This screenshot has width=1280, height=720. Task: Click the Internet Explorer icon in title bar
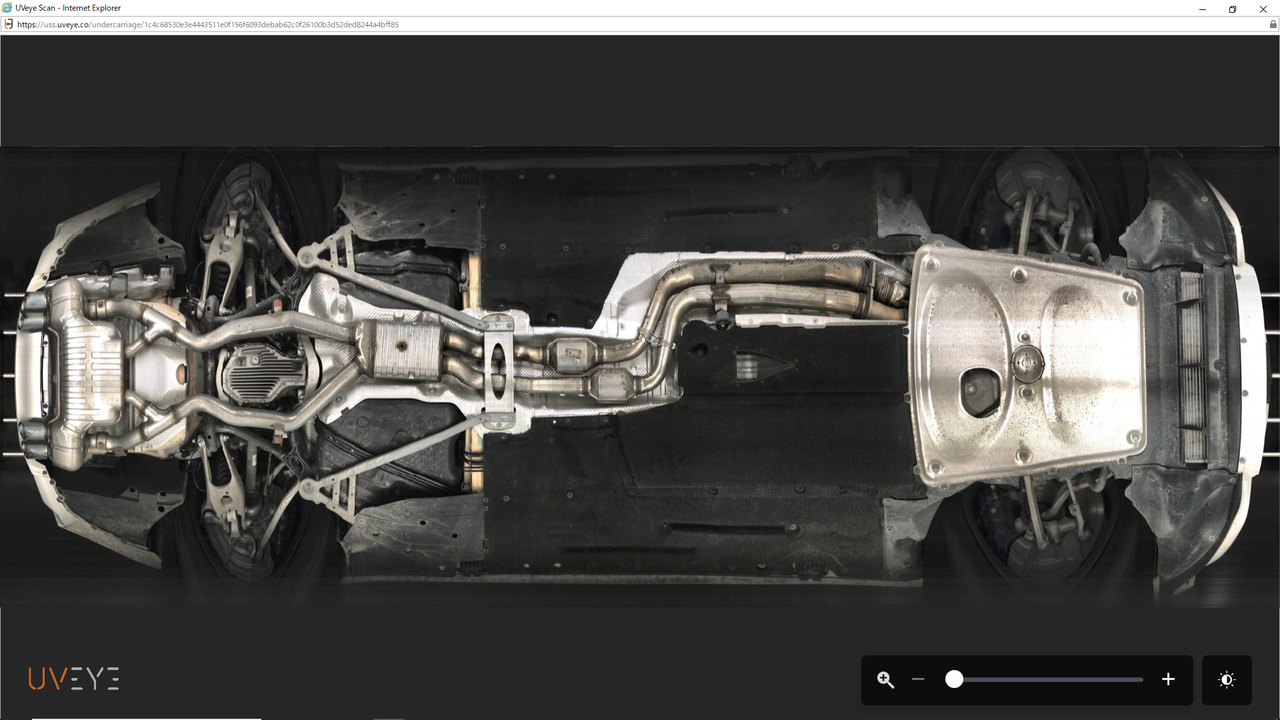coord(8,8)
